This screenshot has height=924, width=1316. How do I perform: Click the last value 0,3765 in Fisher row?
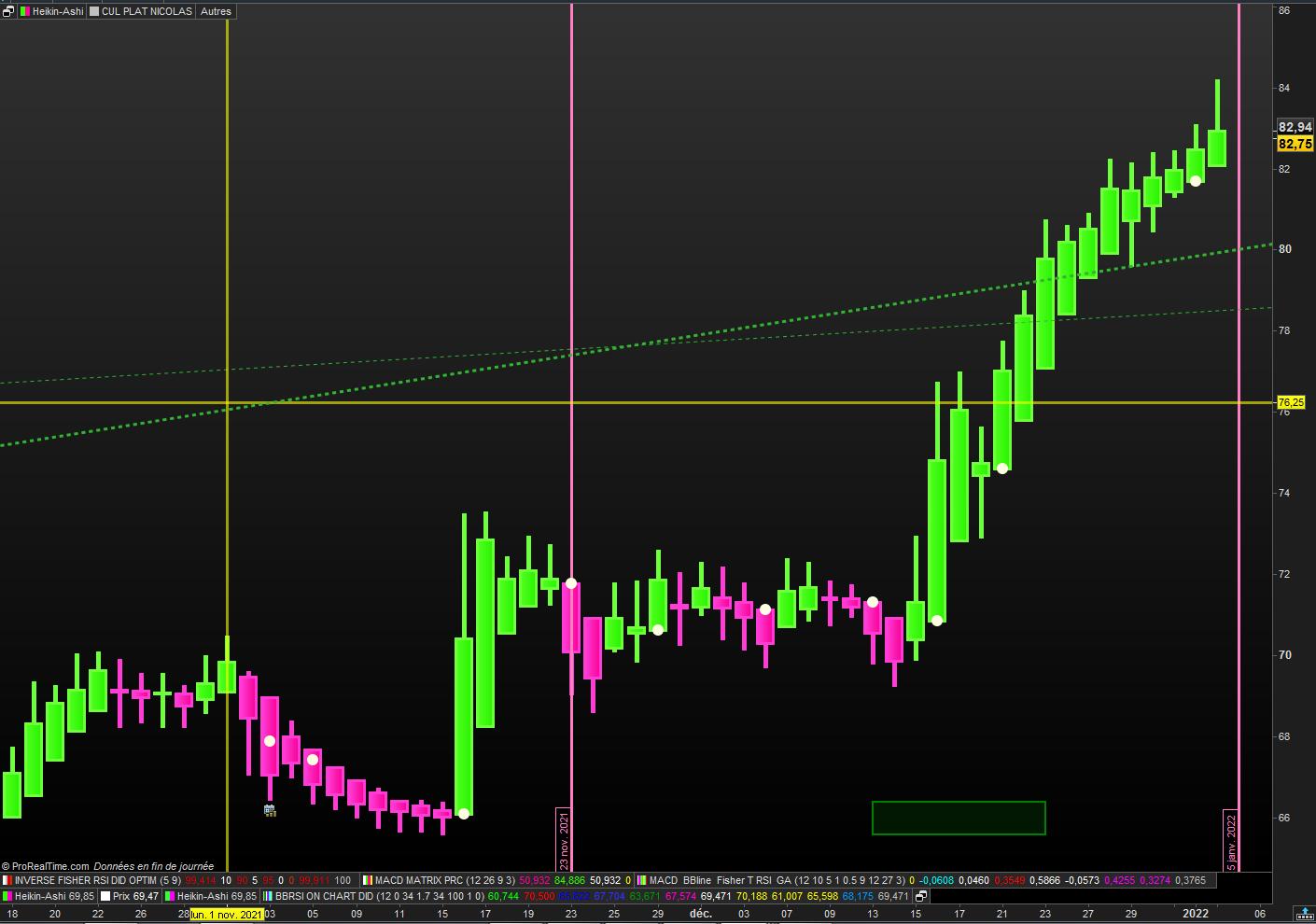(1190, 880)
